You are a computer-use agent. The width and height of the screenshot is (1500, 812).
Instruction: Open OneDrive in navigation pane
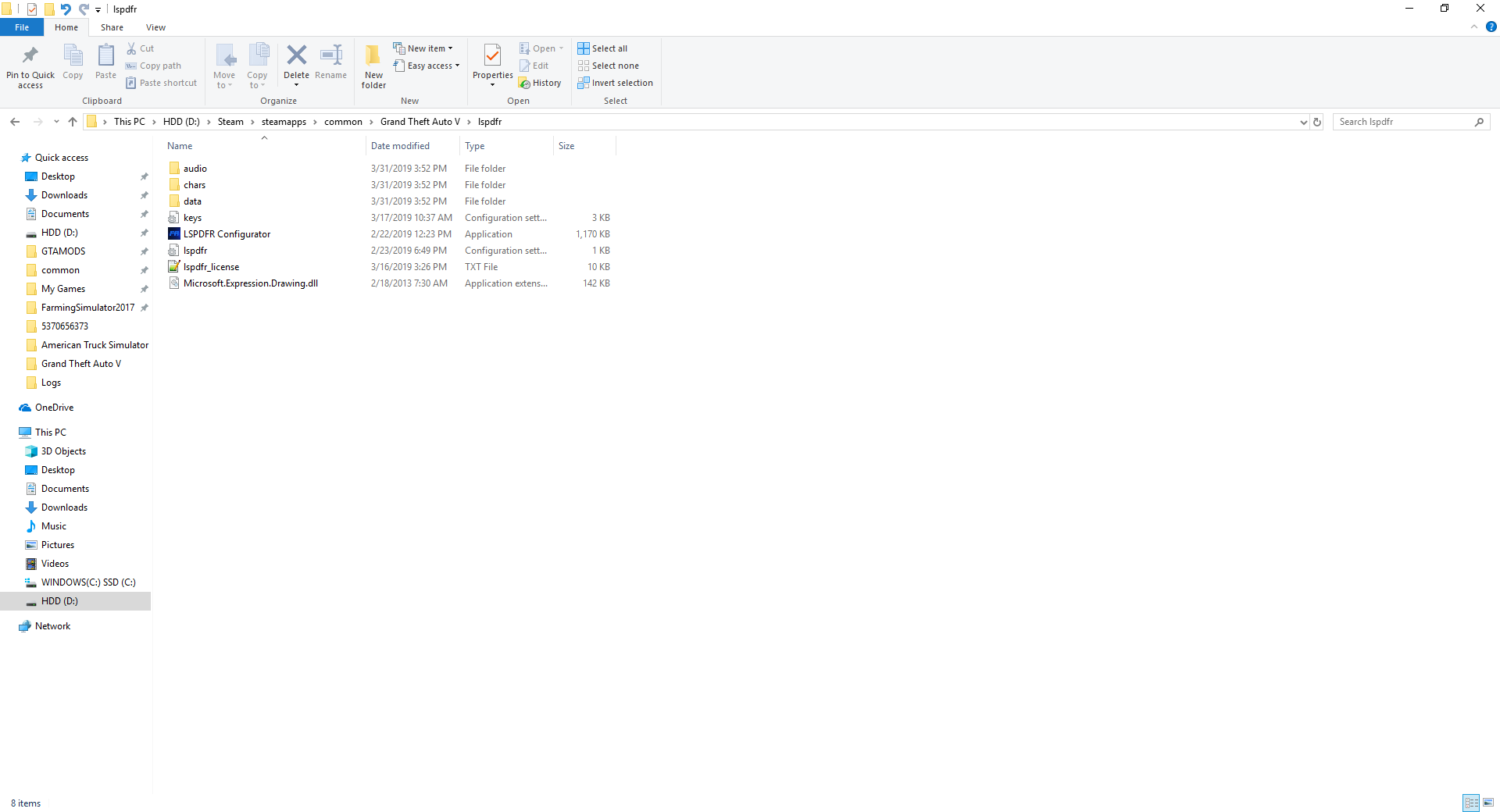click(x=54, y=408)
